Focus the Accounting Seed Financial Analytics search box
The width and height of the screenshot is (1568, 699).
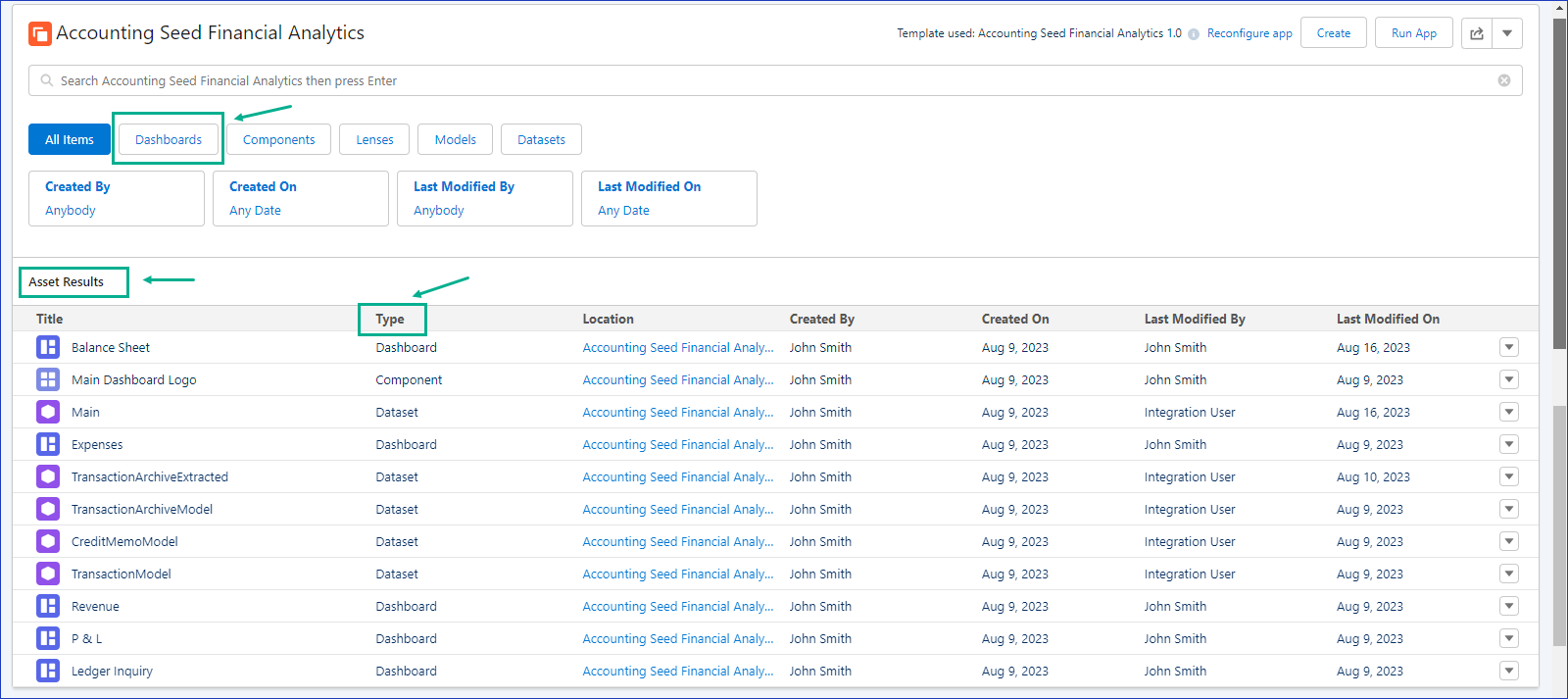(775, 80)
